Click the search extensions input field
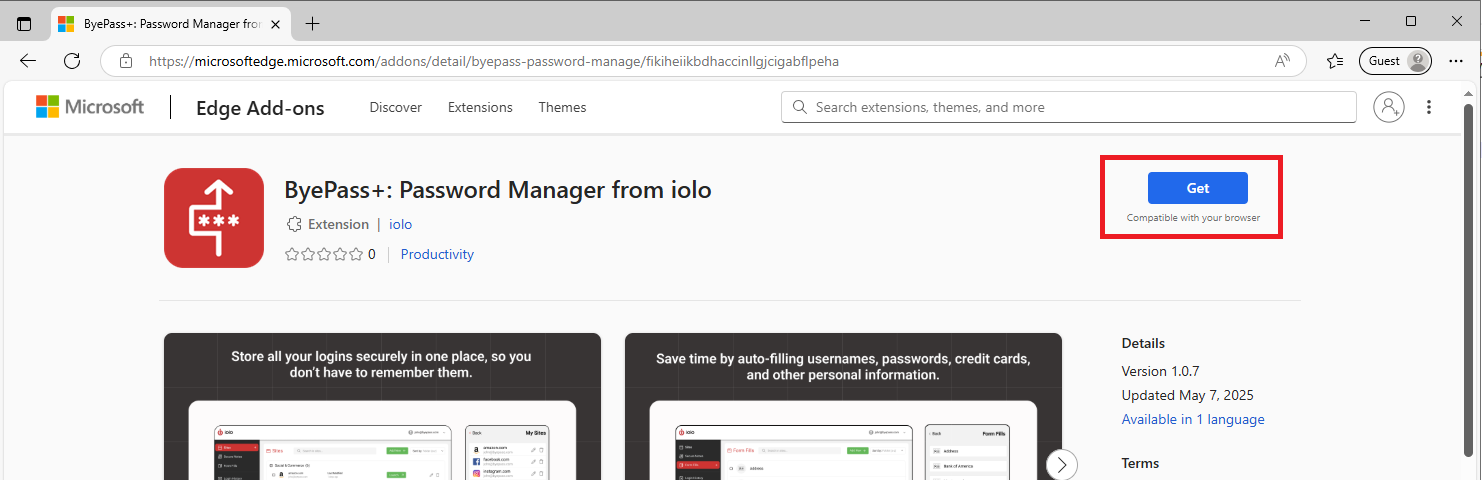Viewport: 1482px width, 480px height. click(x=1069, y=107)
